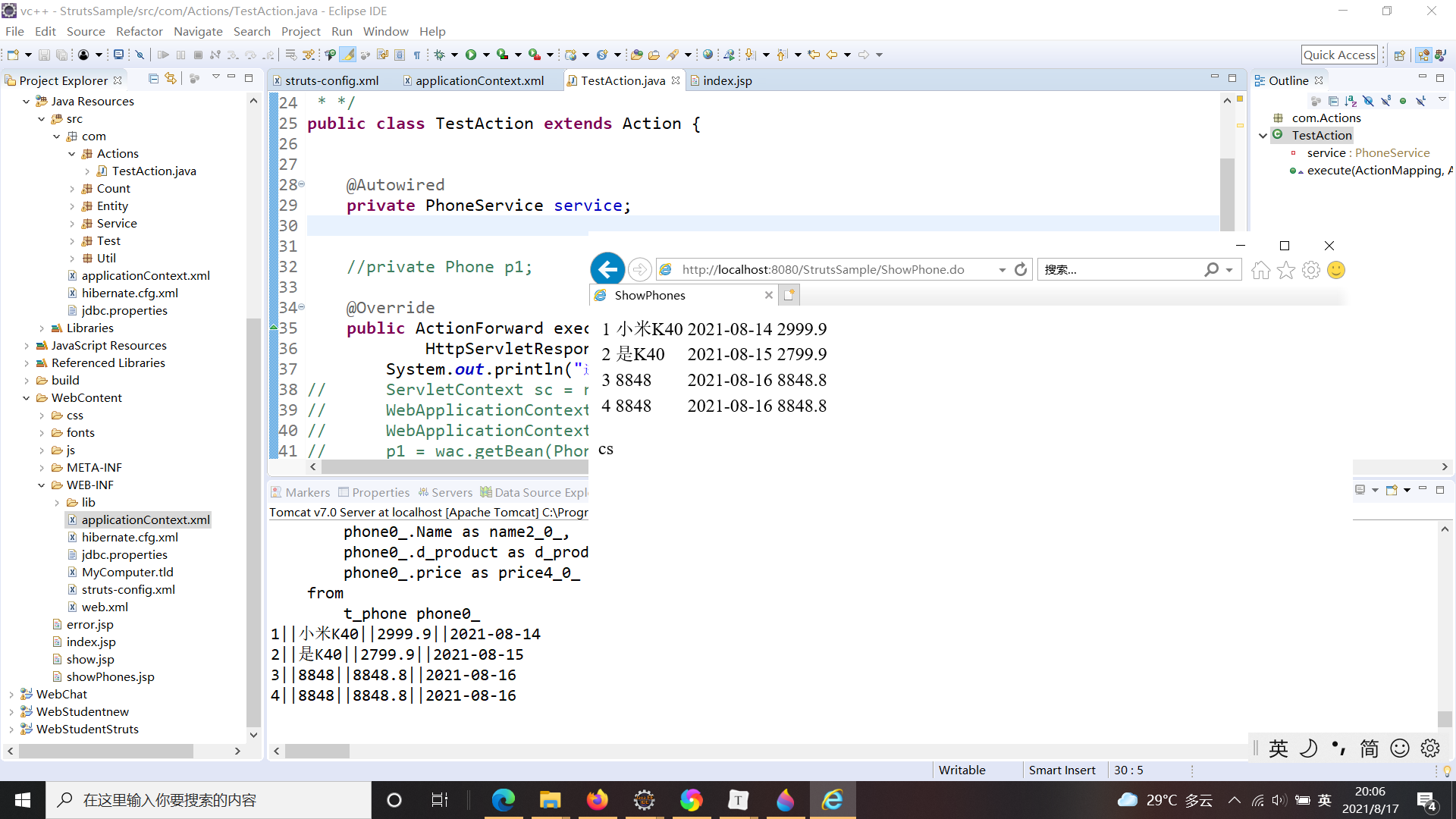This screenshot has height=819, width=1456.
Task: Open a new browser tab in IE
Action: click(x=789, y=294)
